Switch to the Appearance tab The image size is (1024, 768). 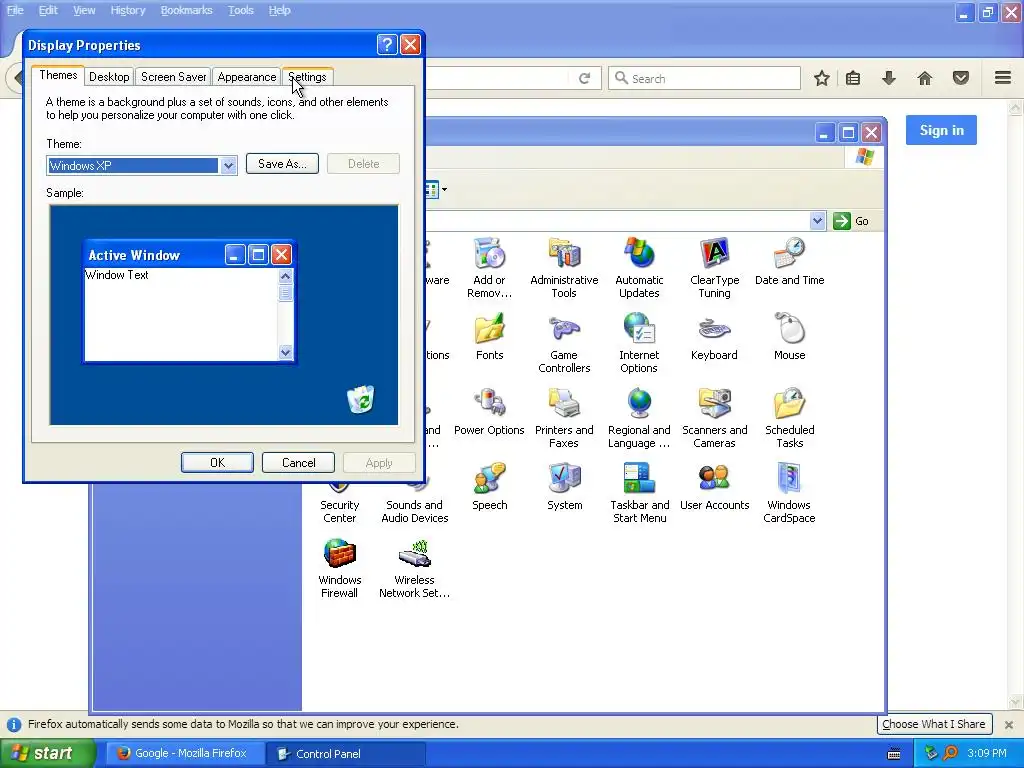click(x=247, y=77)
